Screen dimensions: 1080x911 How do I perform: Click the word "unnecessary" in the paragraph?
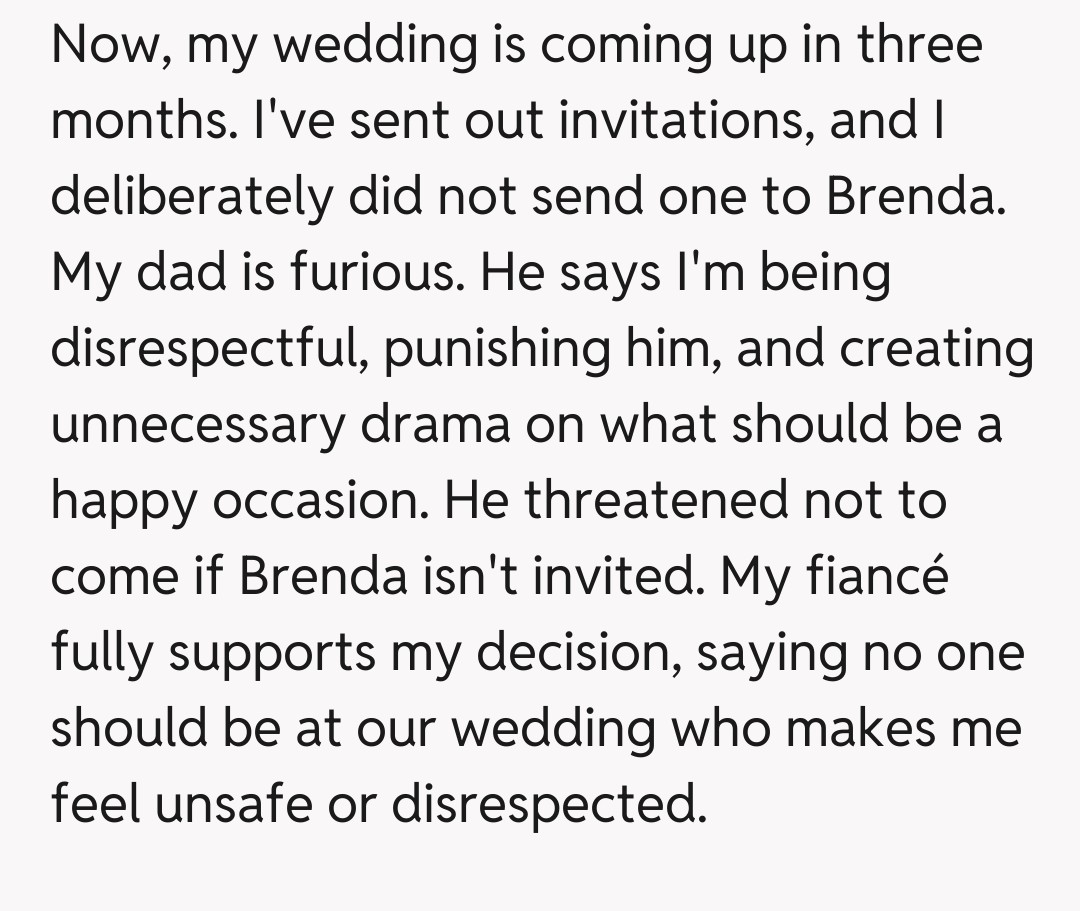coord(198,425)
